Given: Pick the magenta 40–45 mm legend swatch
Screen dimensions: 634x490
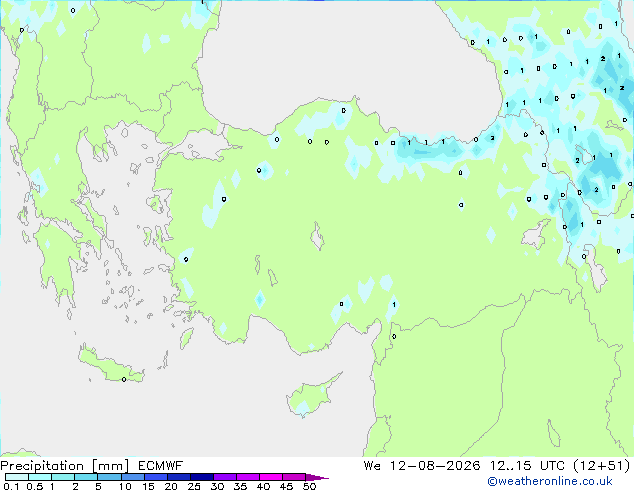Looking at the screenshot, I should [271, 477].
